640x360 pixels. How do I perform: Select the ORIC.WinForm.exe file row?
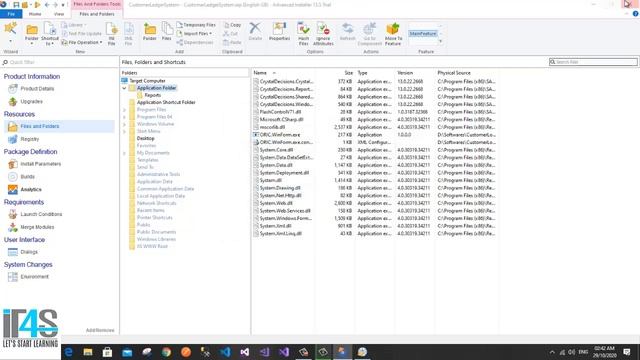374,135
